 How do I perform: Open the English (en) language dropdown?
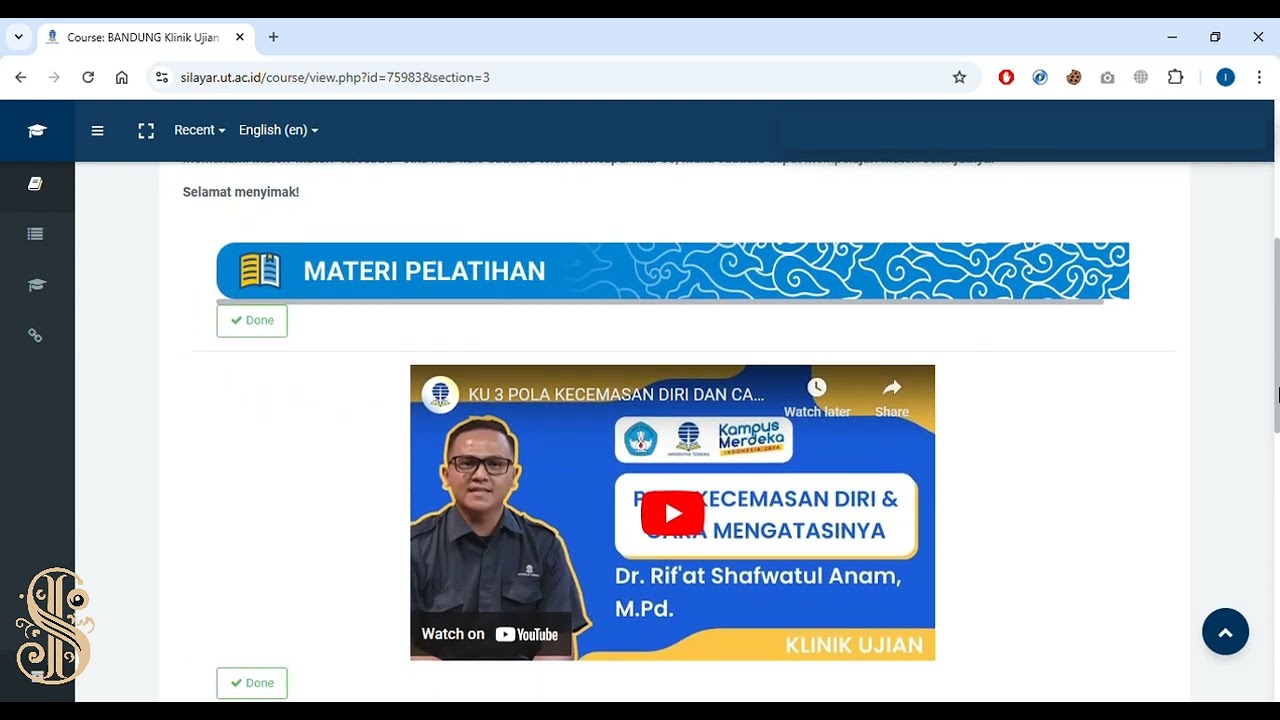click(x=278, y=130)
